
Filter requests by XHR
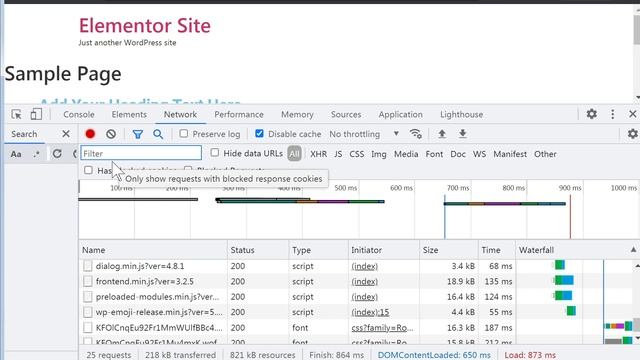coord(318,154)
